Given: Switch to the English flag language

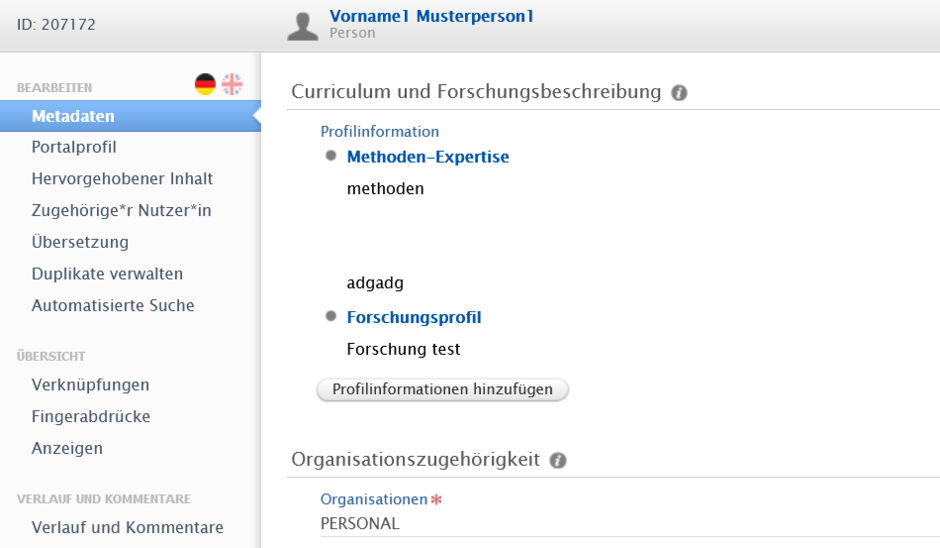Looking at the screenshot, I should coord(232,84).
